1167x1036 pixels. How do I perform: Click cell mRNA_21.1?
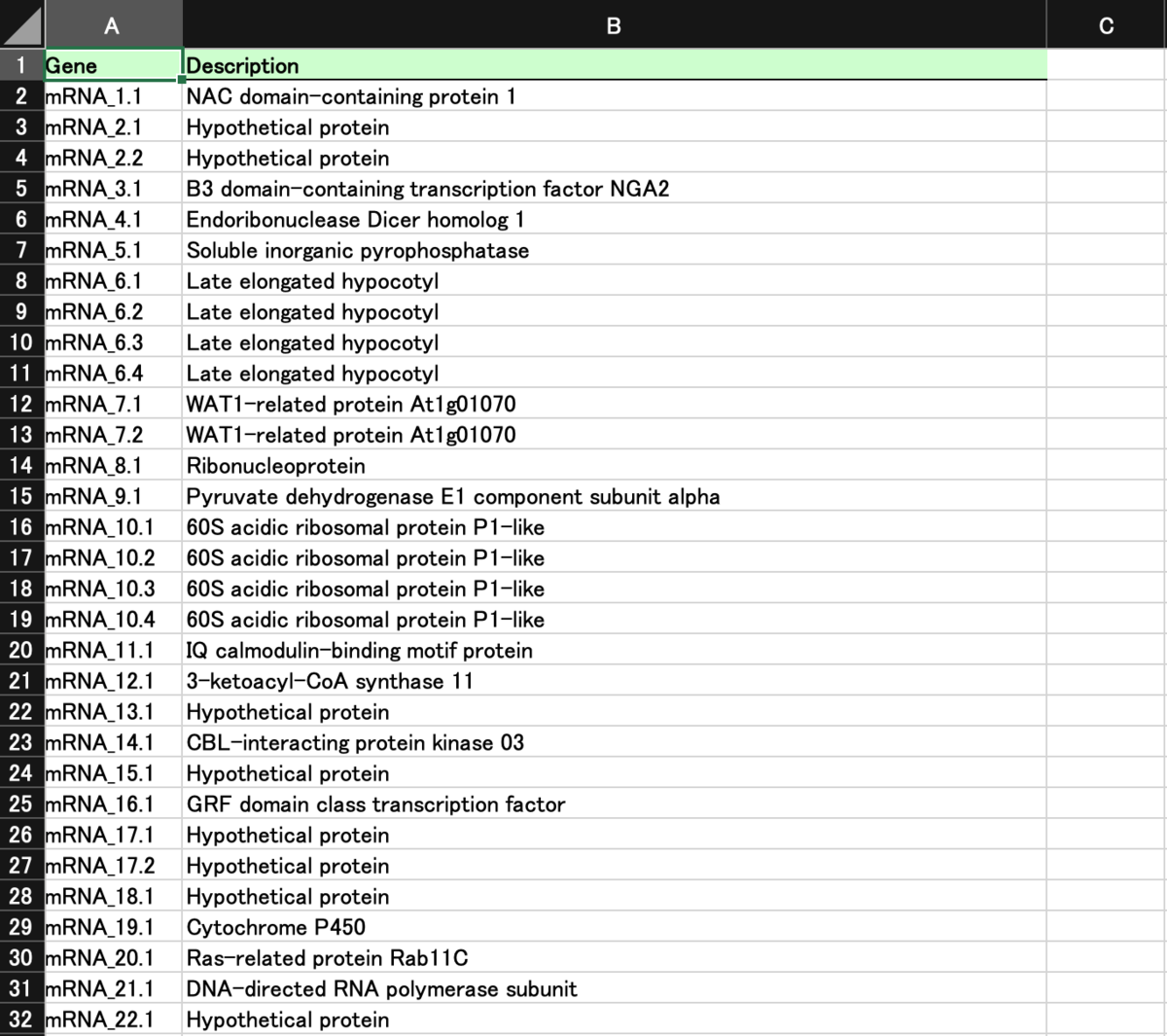click(113, 989)
